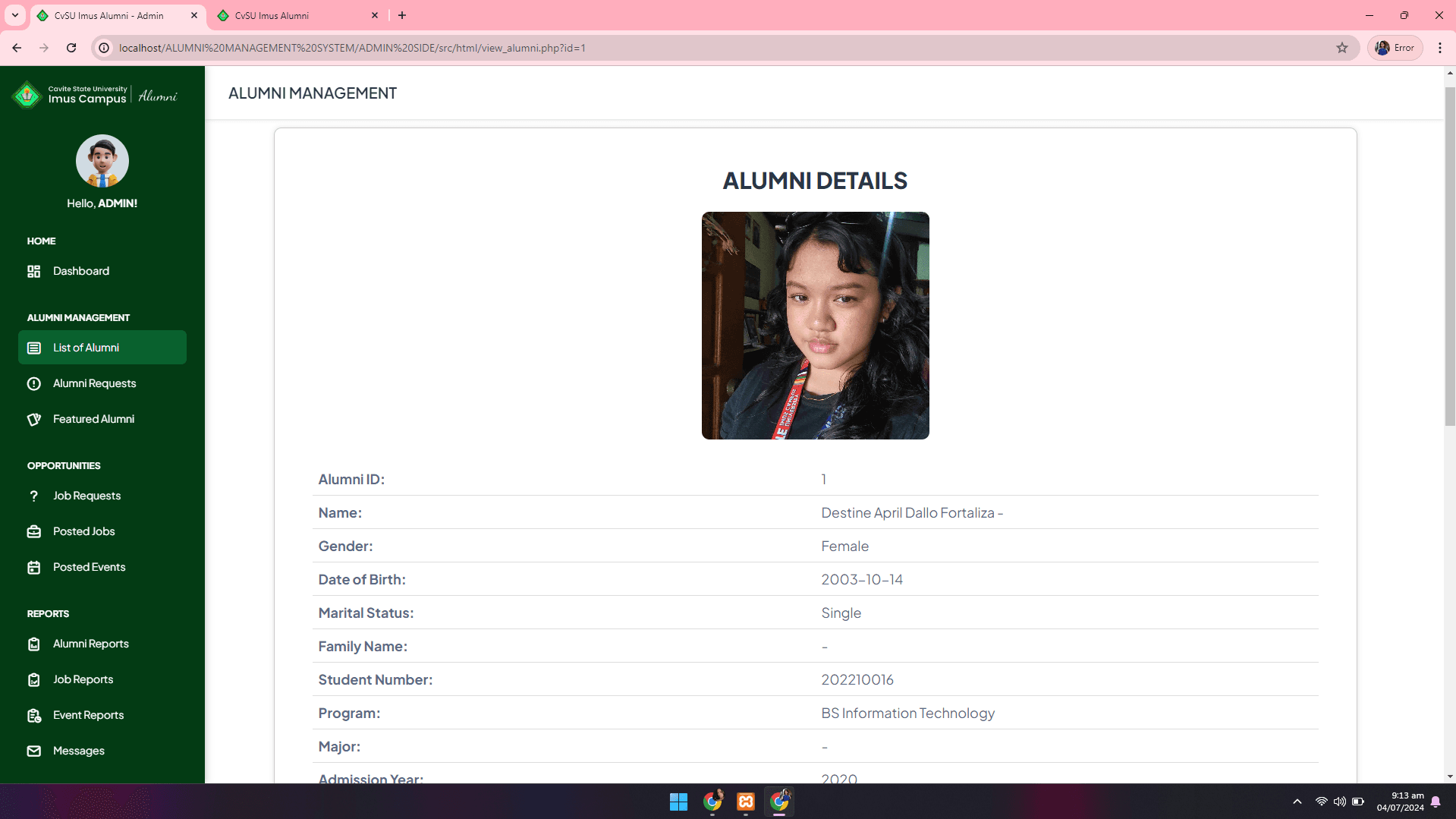This screenshot has width=1456, height=819.
Task: Select the BS Information Technology value
Action: click(907, 713)
